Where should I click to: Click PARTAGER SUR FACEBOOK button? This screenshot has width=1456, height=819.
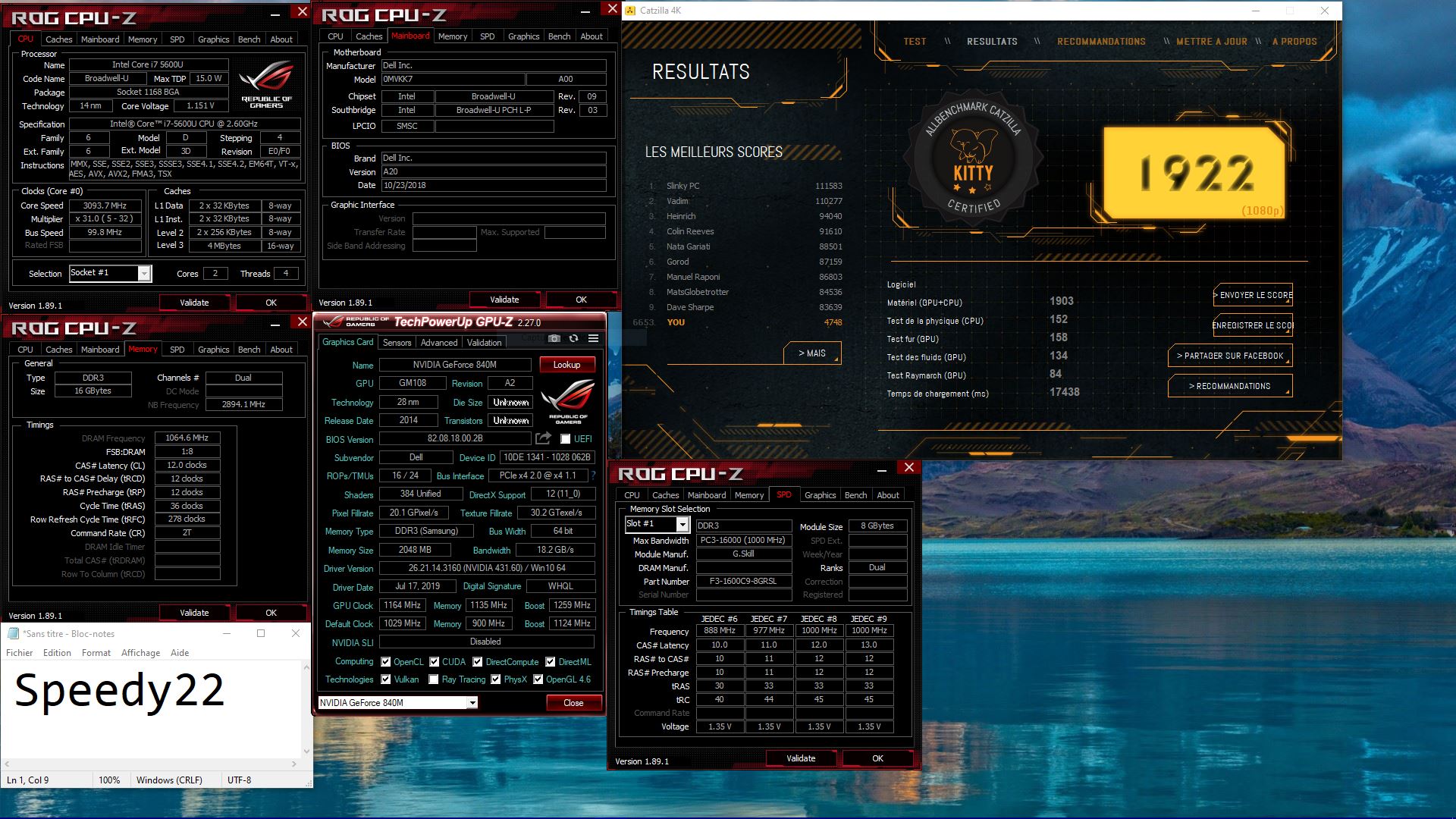[x=1230, y=356]
